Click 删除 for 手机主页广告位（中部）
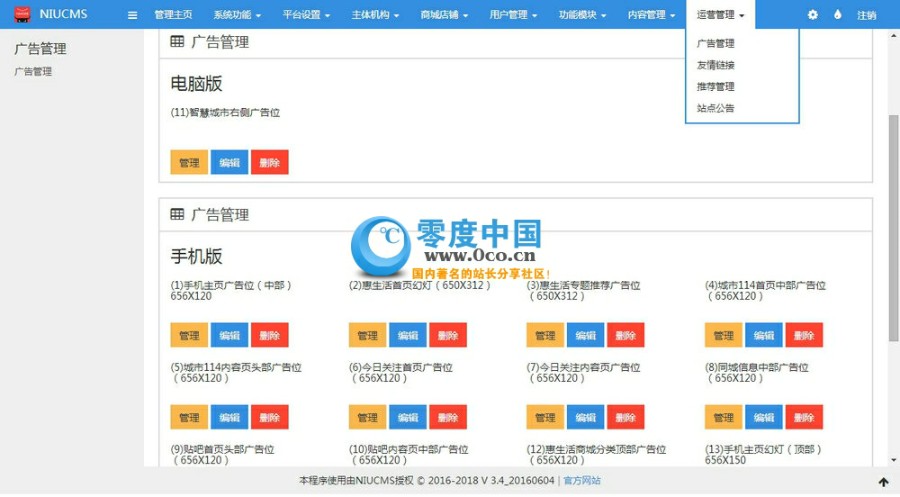 click(270, 335)
